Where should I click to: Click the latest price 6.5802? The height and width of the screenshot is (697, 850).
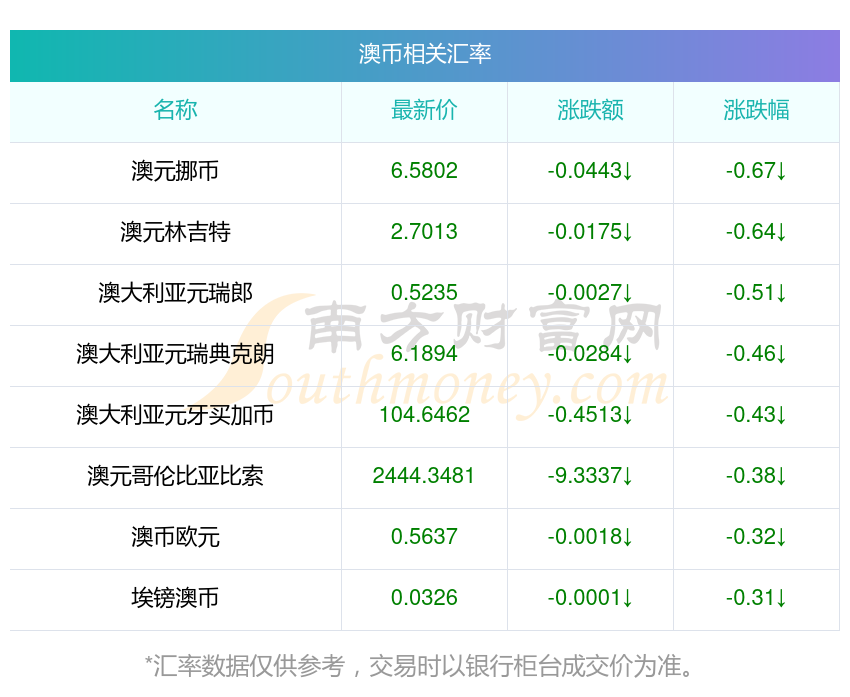click(x=424, y=171)
